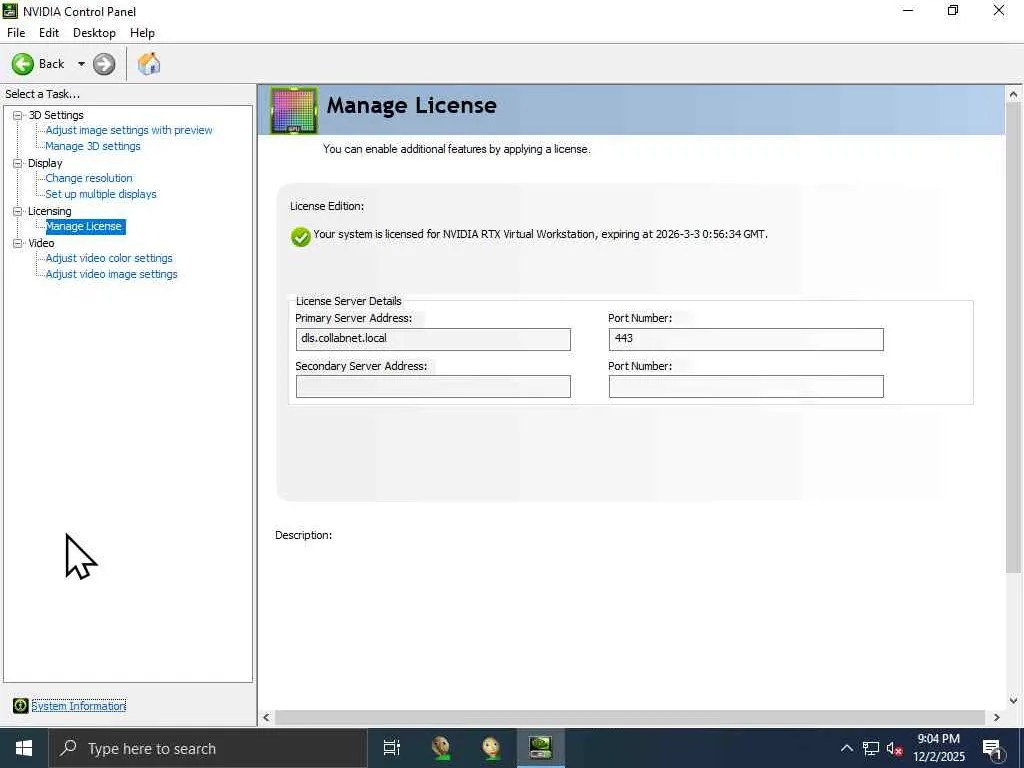Collapse the Video tree node
The width and height of the screenshot is (1024, 768).
point(18,243)
